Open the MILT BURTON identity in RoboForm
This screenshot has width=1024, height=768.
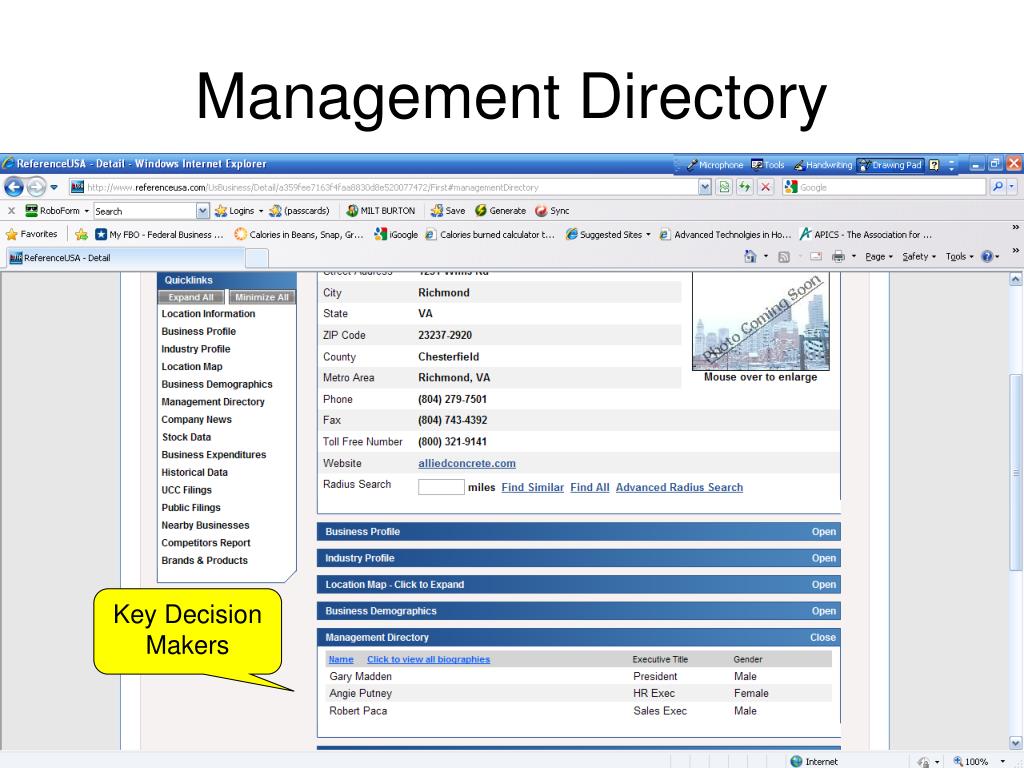click(x=381, y=211)
